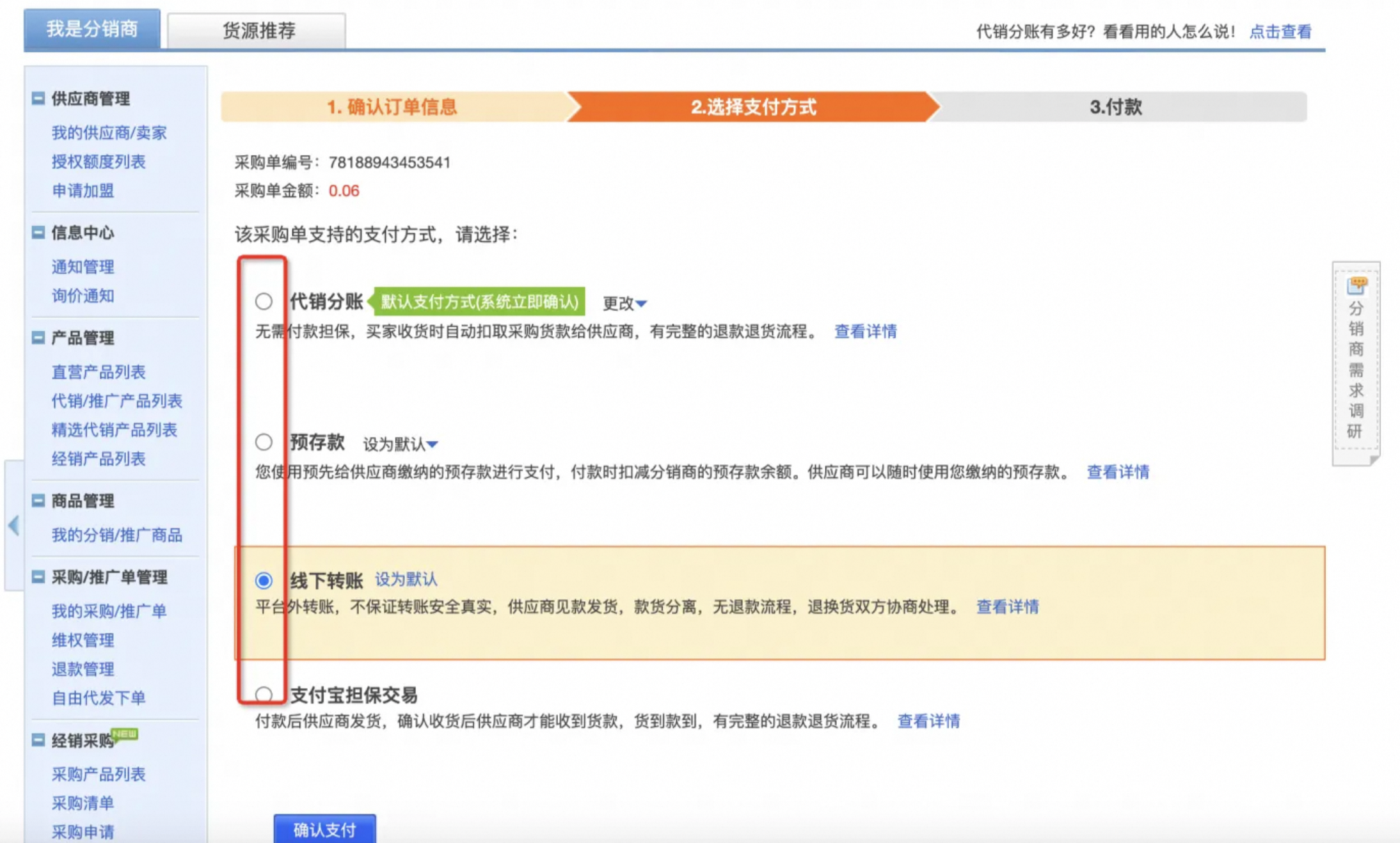Collapse the 供应商管理 section
This screenshot has width=1400, height=843.
coord(38,98)
